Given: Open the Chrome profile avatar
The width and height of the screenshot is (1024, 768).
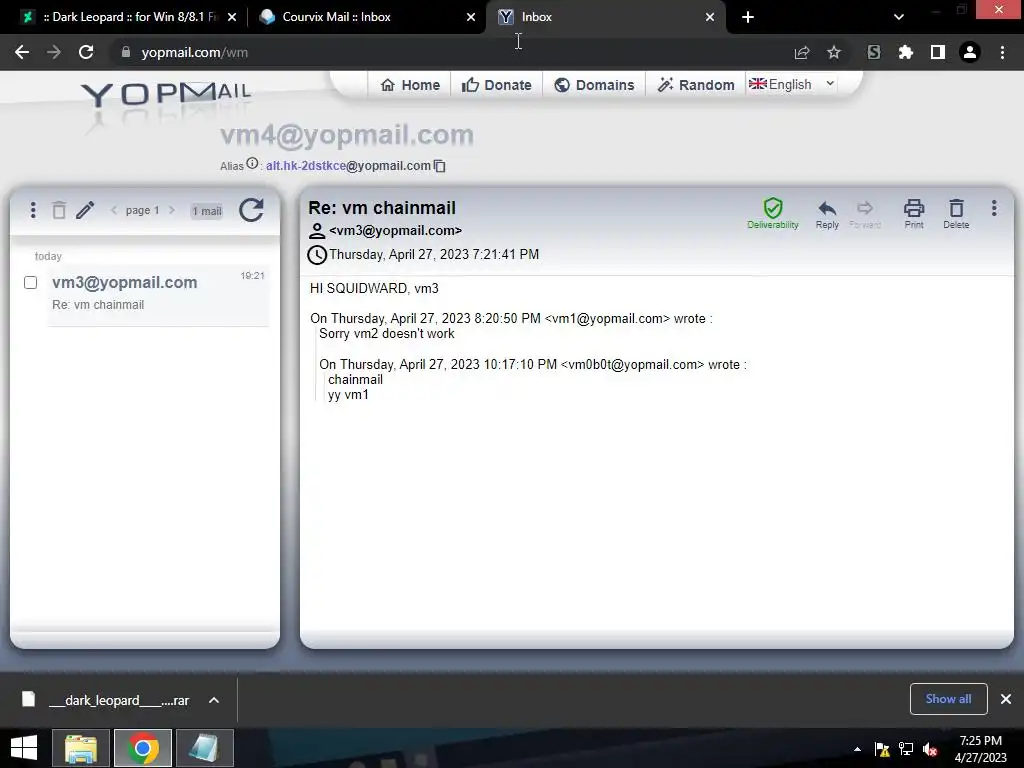Looking at the screenshot, I should pos(970,52).
